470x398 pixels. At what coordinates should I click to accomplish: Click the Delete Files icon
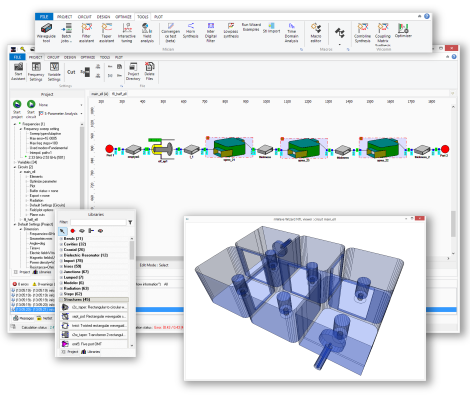(x=149, y=71)
